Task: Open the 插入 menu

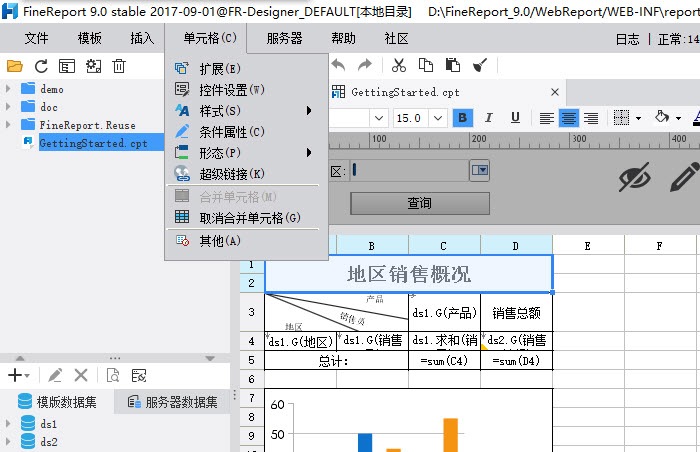Action: [142, 38]
